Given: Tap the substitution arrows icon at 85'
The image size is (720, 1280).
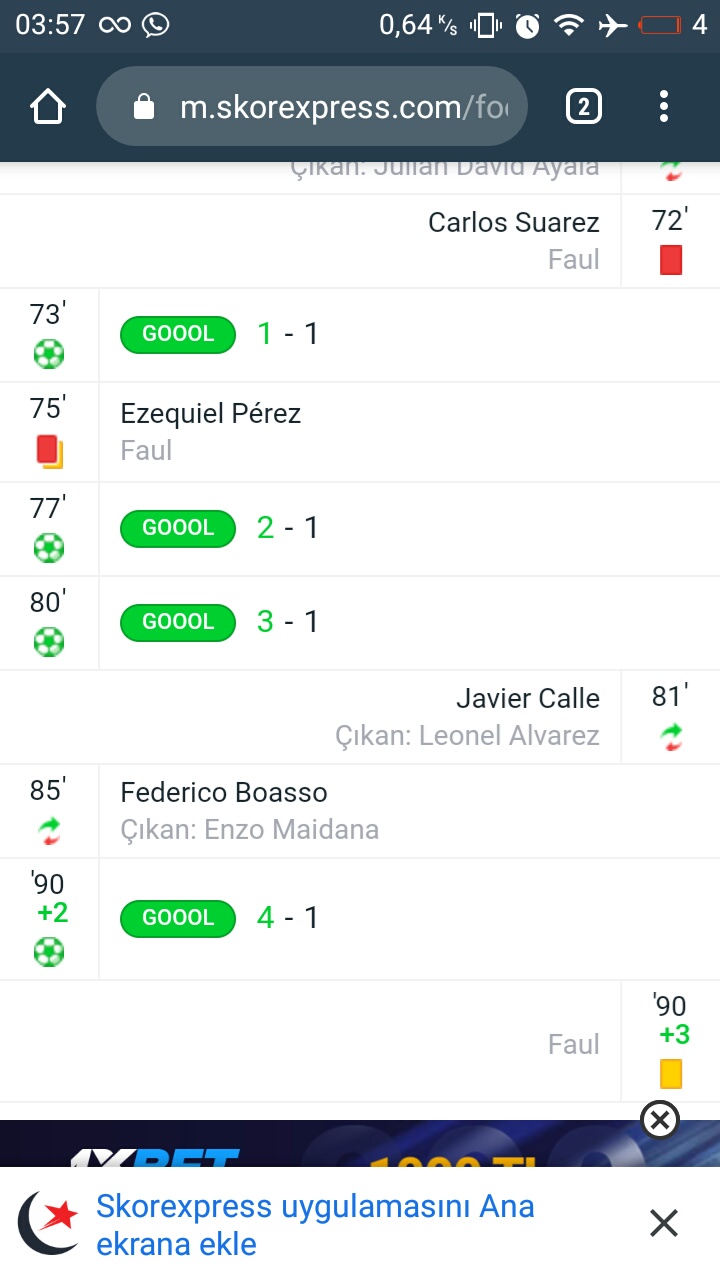Looking at the screenshot, I should click(x=48, y=829).
